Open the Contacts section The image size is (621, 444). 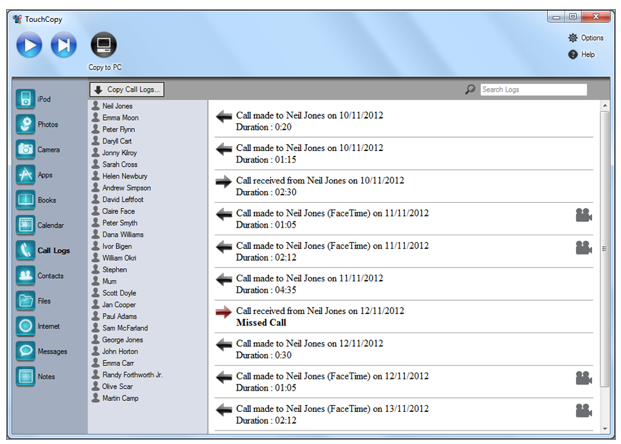click(40, 276)
